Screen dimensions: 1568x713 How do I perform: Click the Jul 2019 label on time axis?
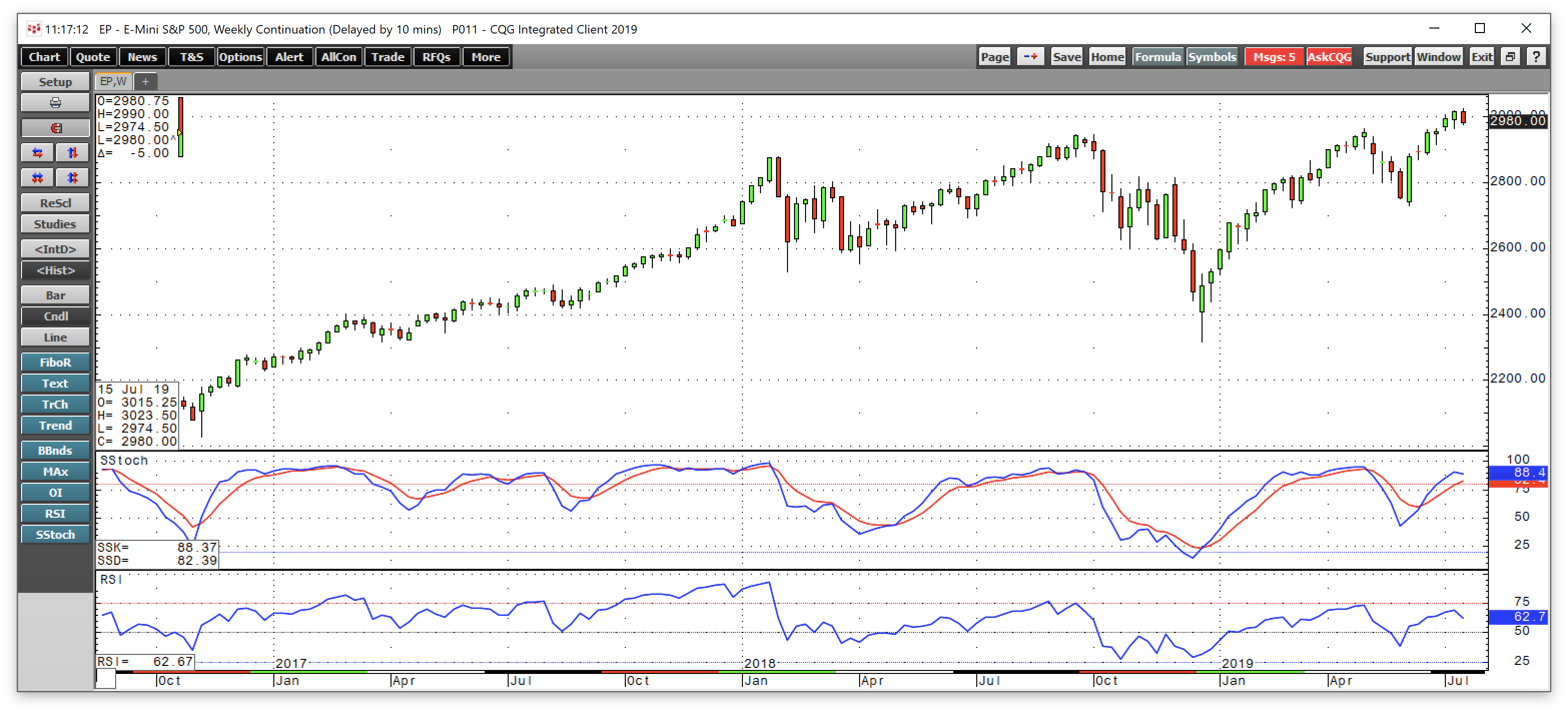pos(1458,681)
